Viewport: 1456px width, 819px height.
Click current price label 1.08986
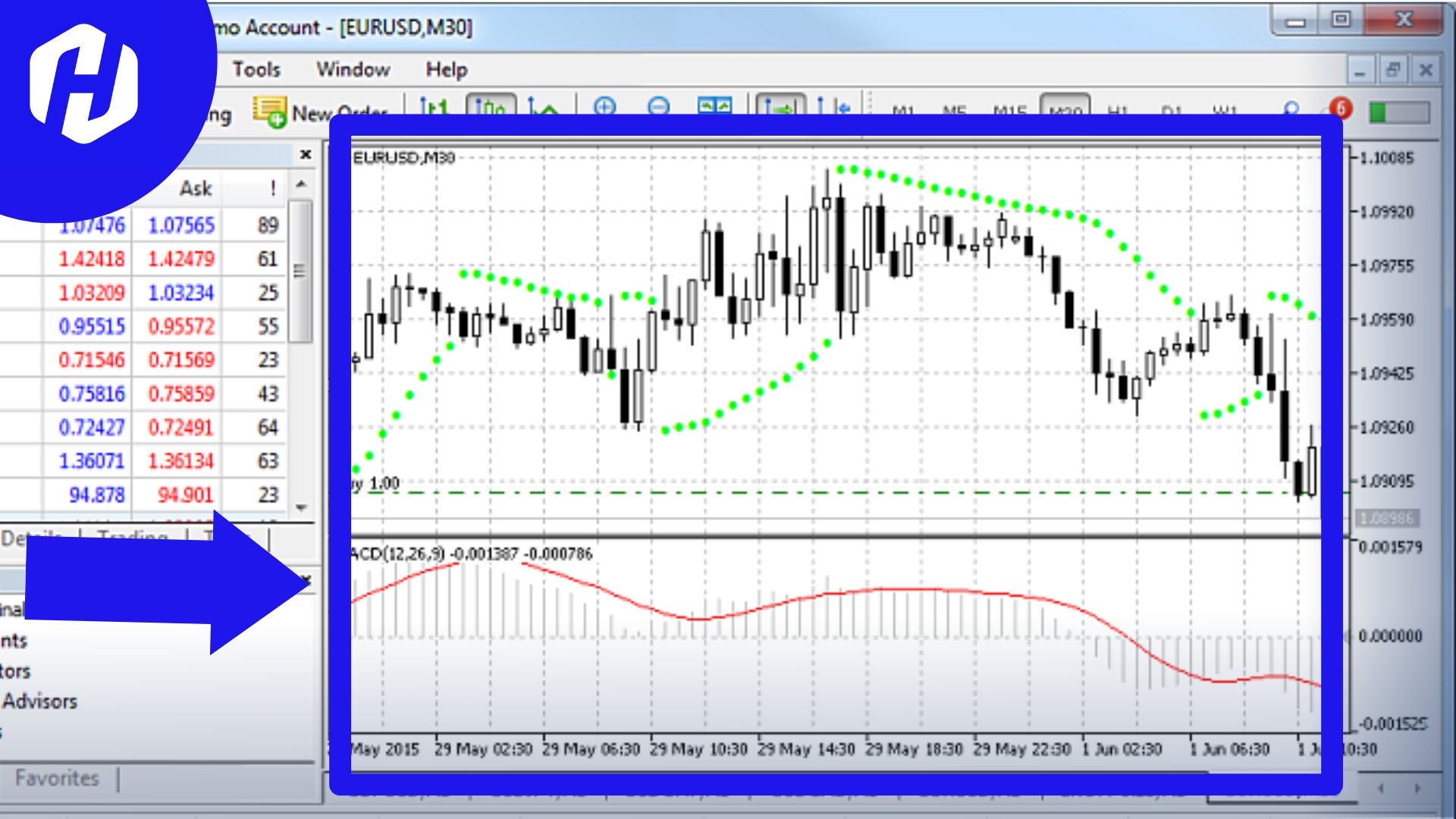1387,519
